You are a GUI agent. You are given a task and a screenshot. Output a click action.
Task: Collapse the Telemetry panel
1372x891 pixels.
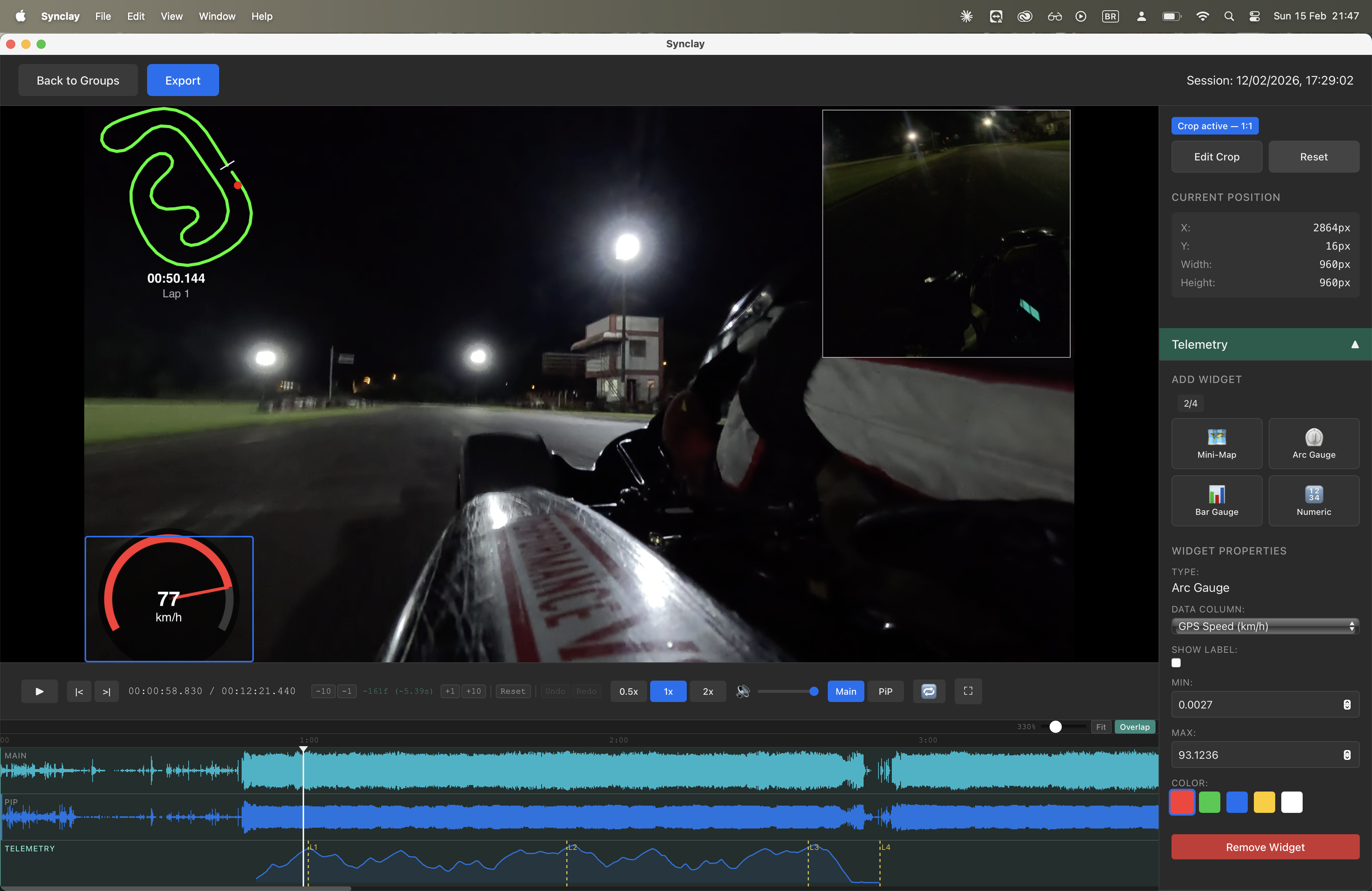1355,344
